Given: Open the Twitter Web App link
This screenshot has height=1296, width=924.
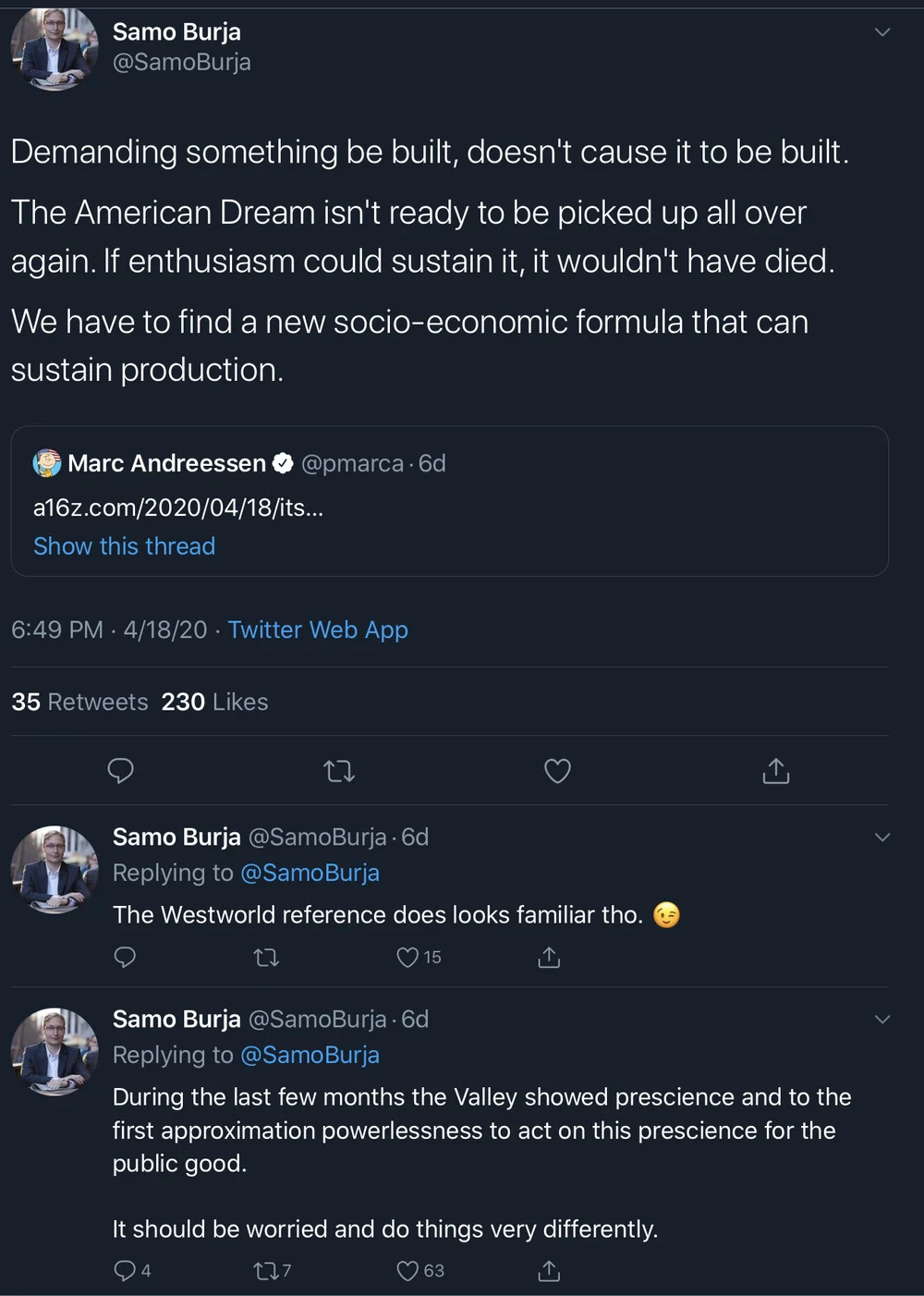Looking at the screenshot, I should click(318, 630).
